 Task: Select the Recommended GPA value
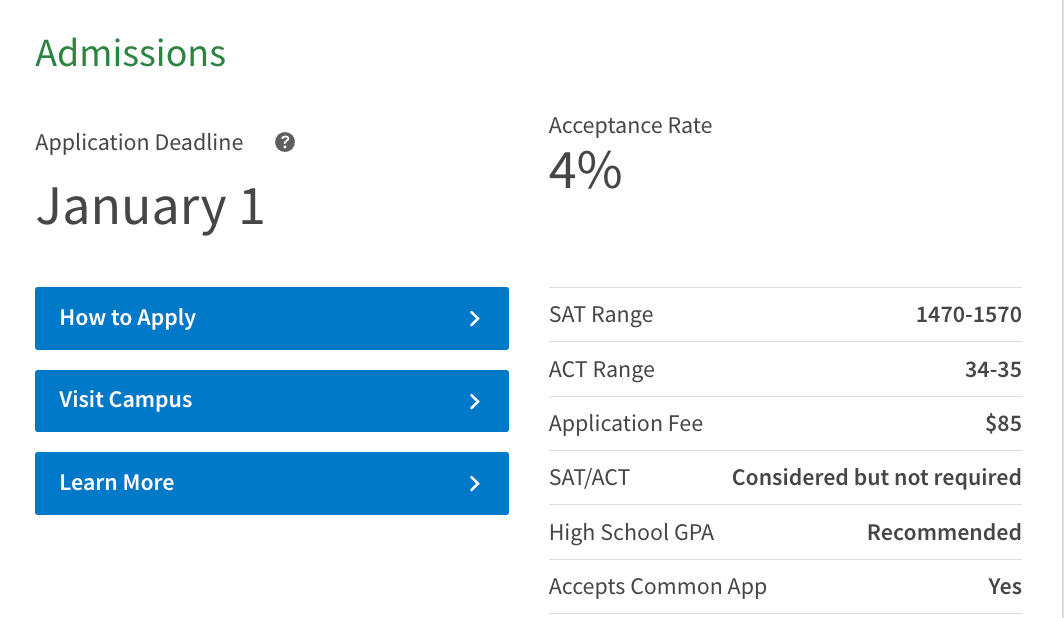(x=945, y=533)
